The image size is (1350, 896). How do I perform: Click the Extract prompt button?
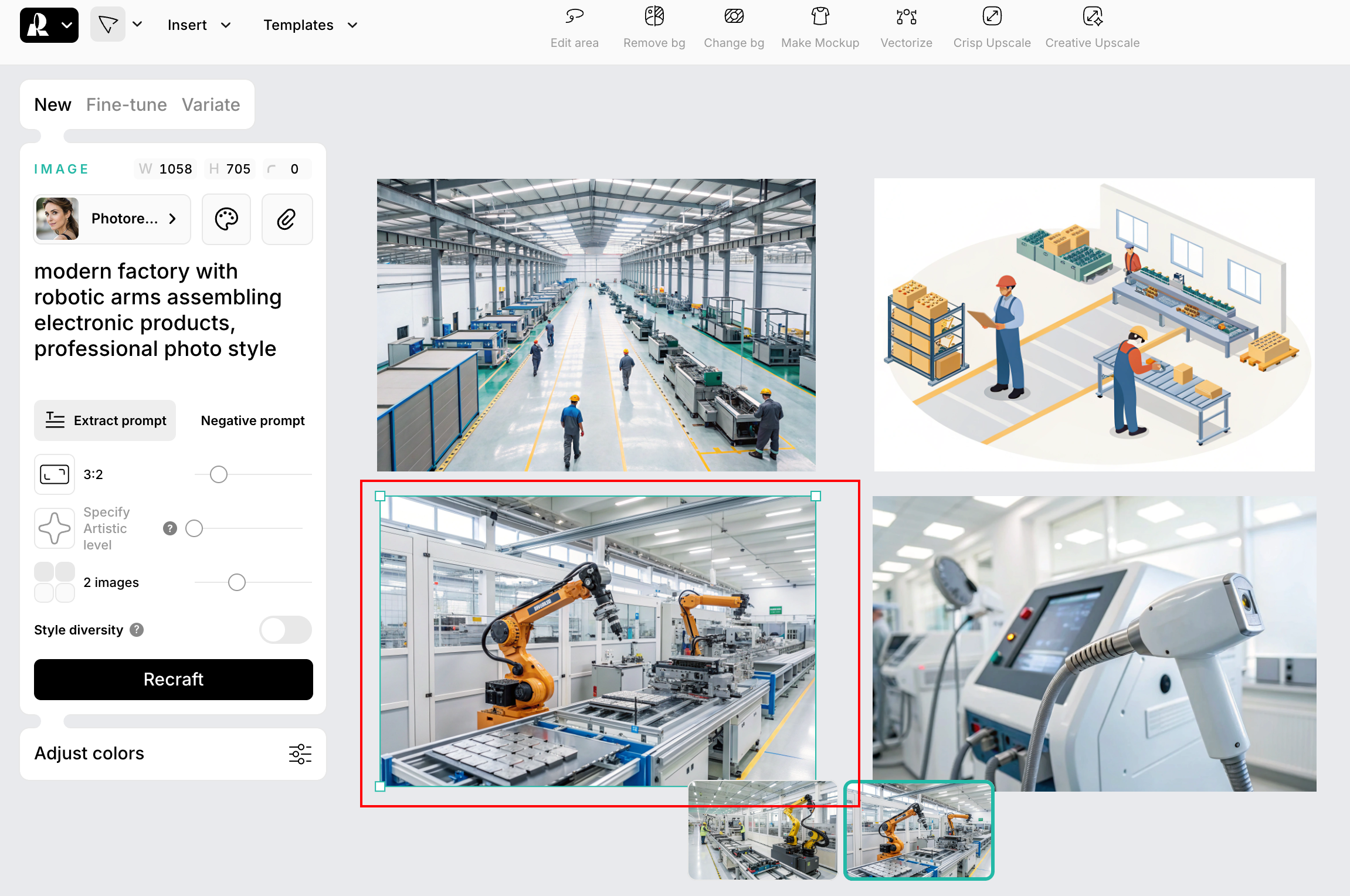[x=106, y=420]
